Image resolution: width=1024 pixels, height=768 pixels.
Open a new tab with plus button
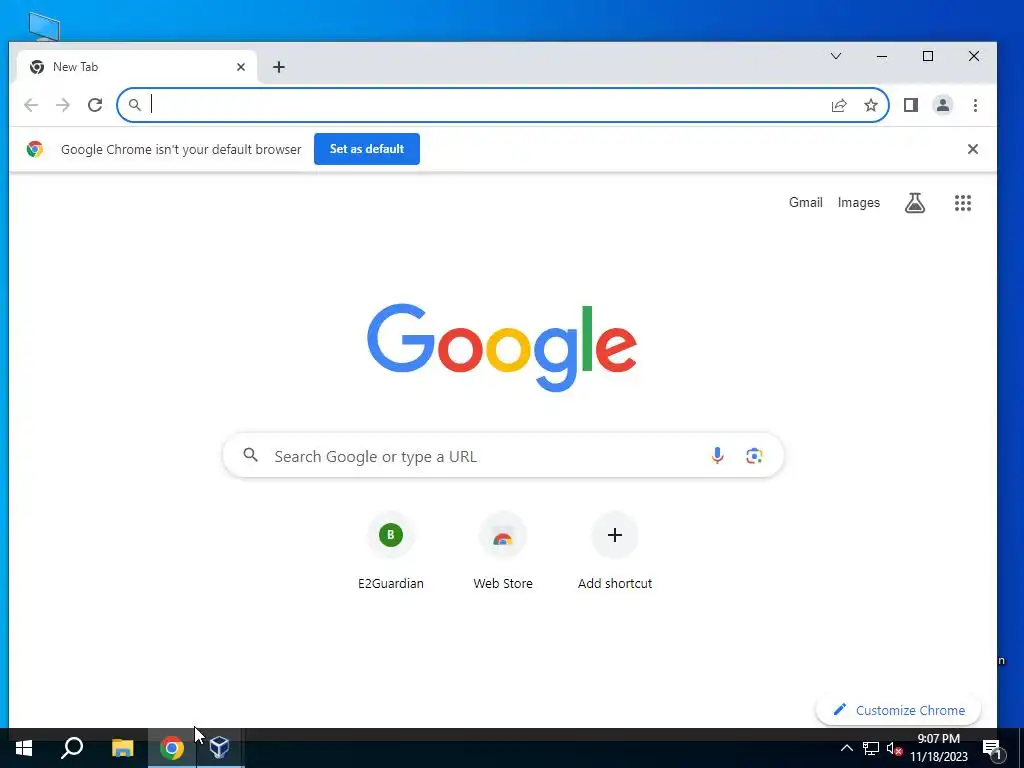tap(279, 67)
